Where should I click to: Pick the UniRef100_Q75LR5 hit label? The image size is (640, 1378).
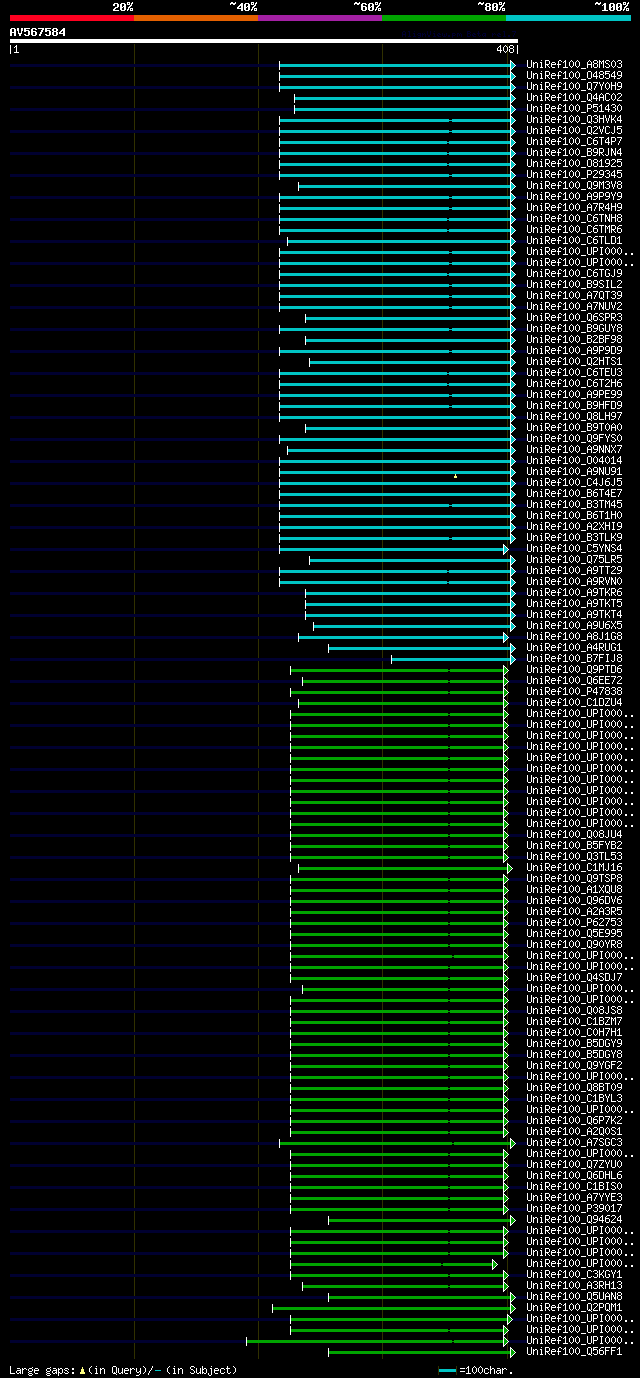pos(574,559)
